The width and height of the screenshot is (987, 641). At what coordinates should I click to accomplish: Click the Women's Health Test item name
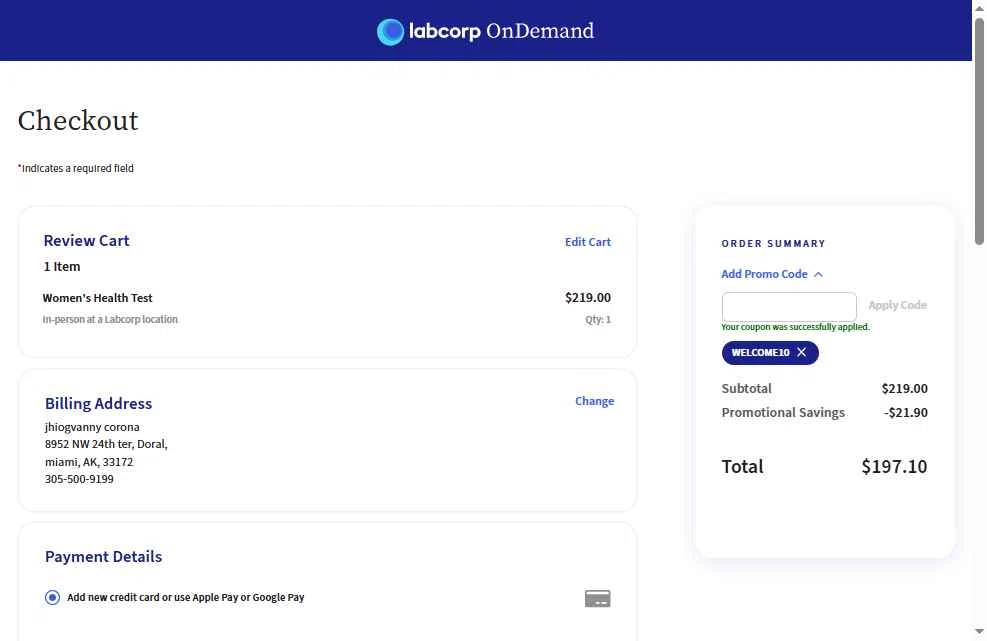coord(98,298)
